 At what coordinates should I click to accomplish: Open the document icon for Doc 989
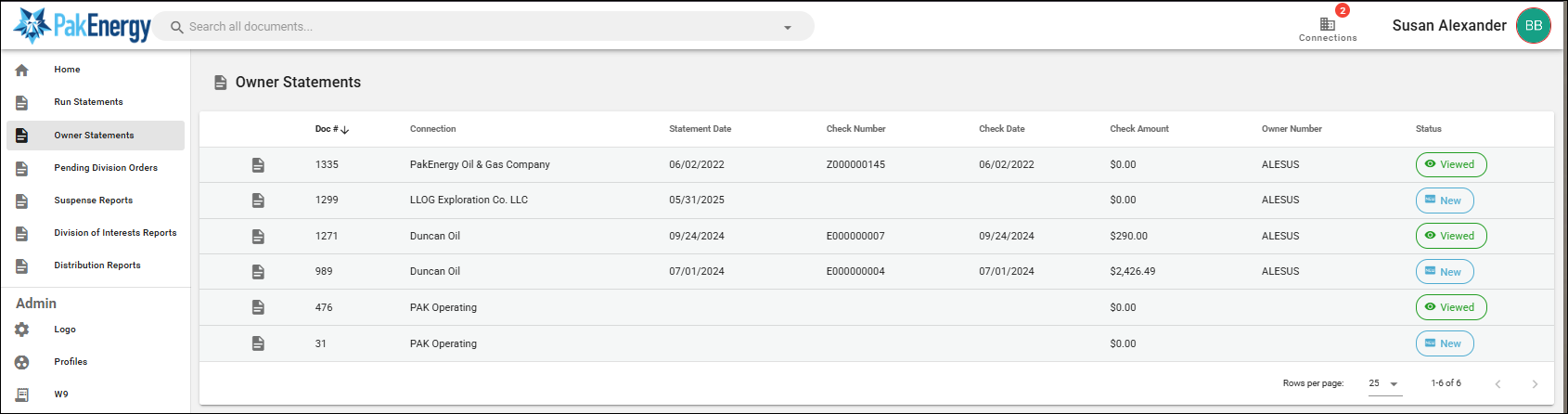tap(258, 272)
